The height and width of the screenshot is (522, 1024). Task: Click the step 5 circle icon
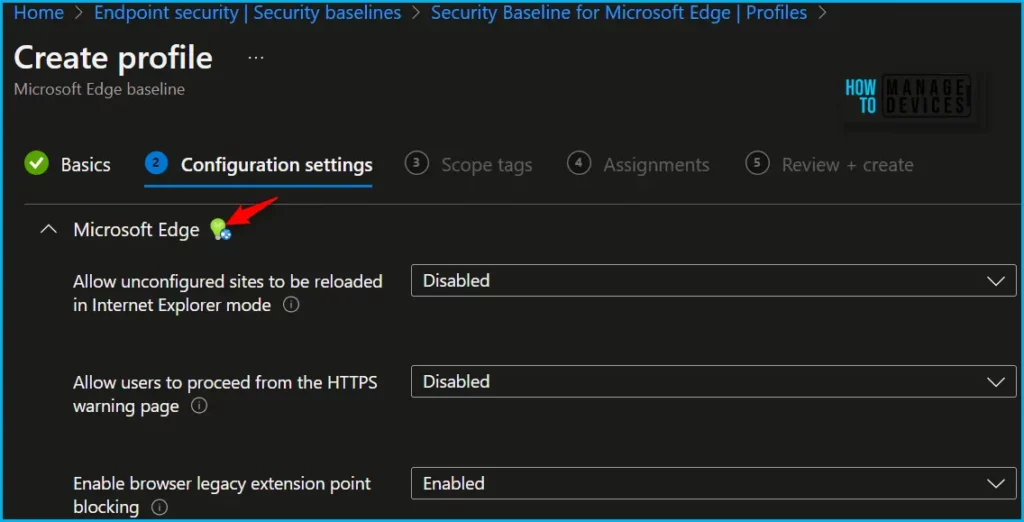pyautogui.click(x=757, y=163)
